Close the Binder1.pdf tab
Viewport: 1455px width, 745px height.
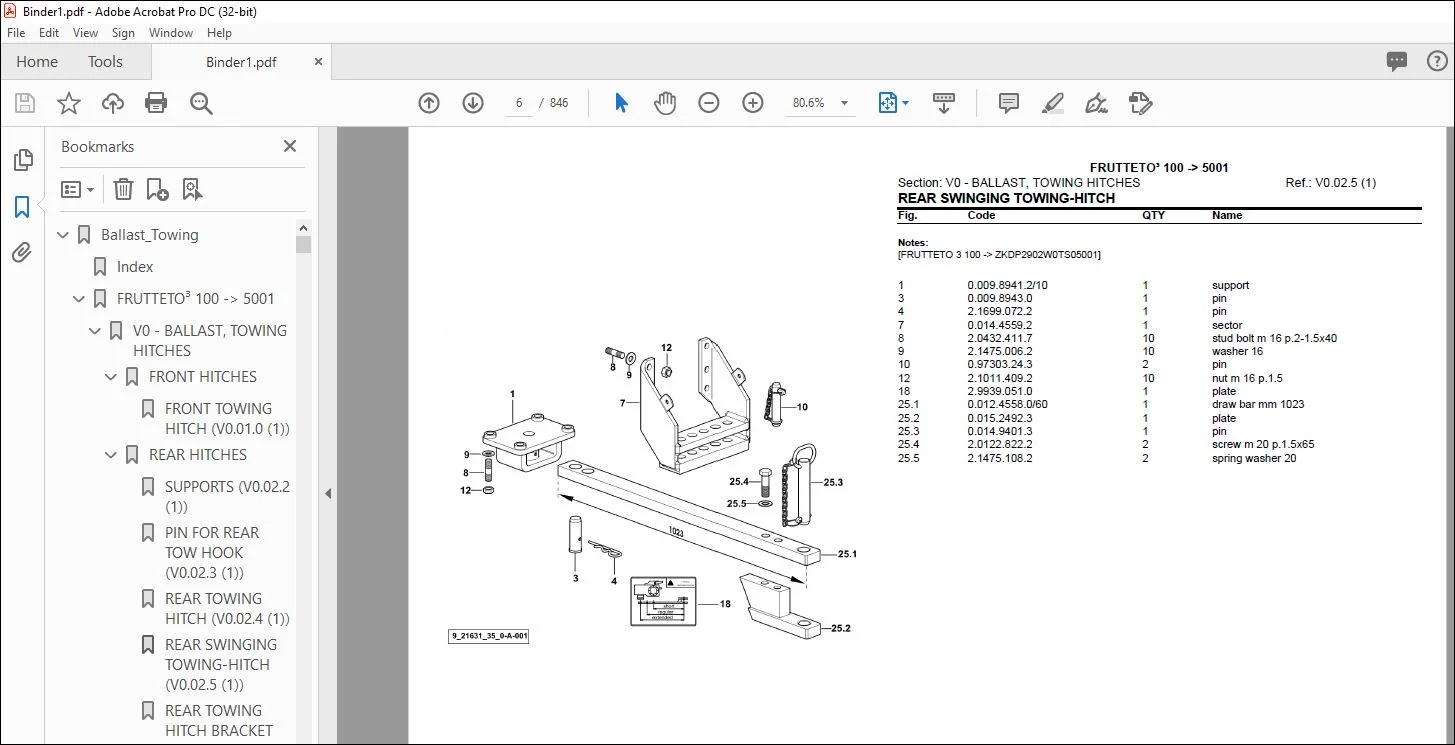pyautogui.click(x=319, y=62)
